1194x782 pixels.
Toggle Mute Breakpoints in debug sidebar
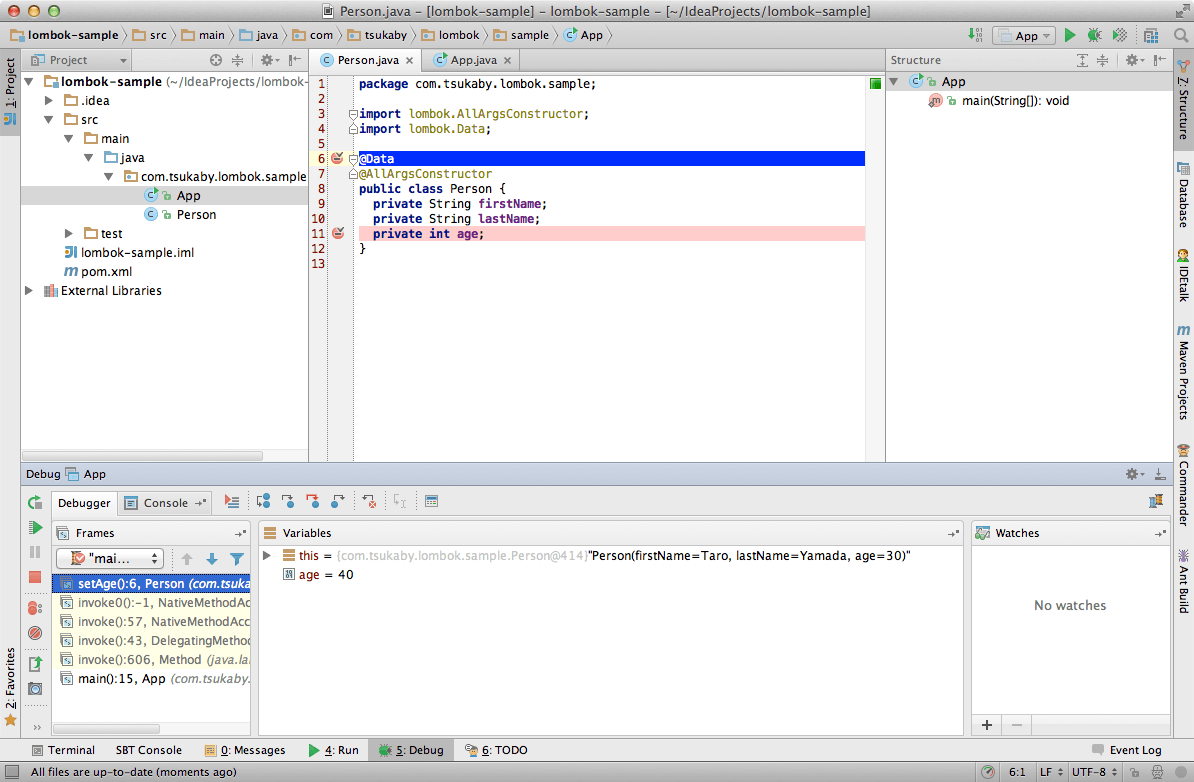(35, 633)
